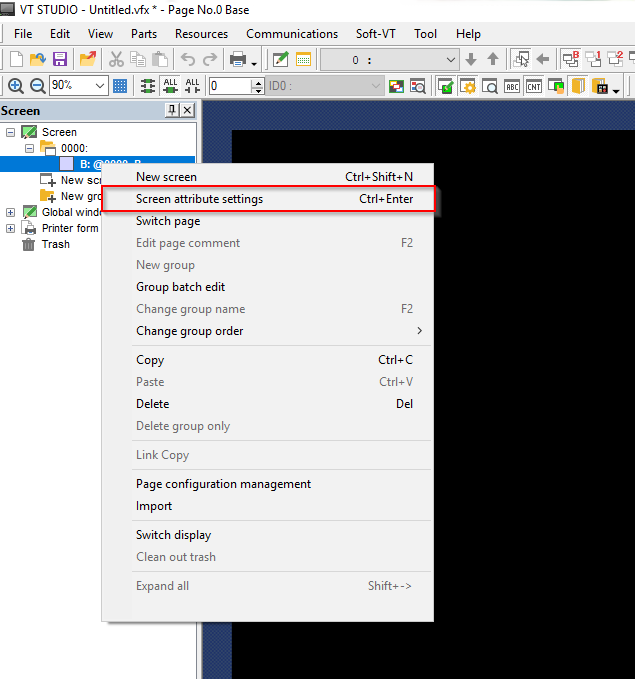Print using the printer icon
The height and width of the screenshot is (679, 635).
[x=238, y=59]
